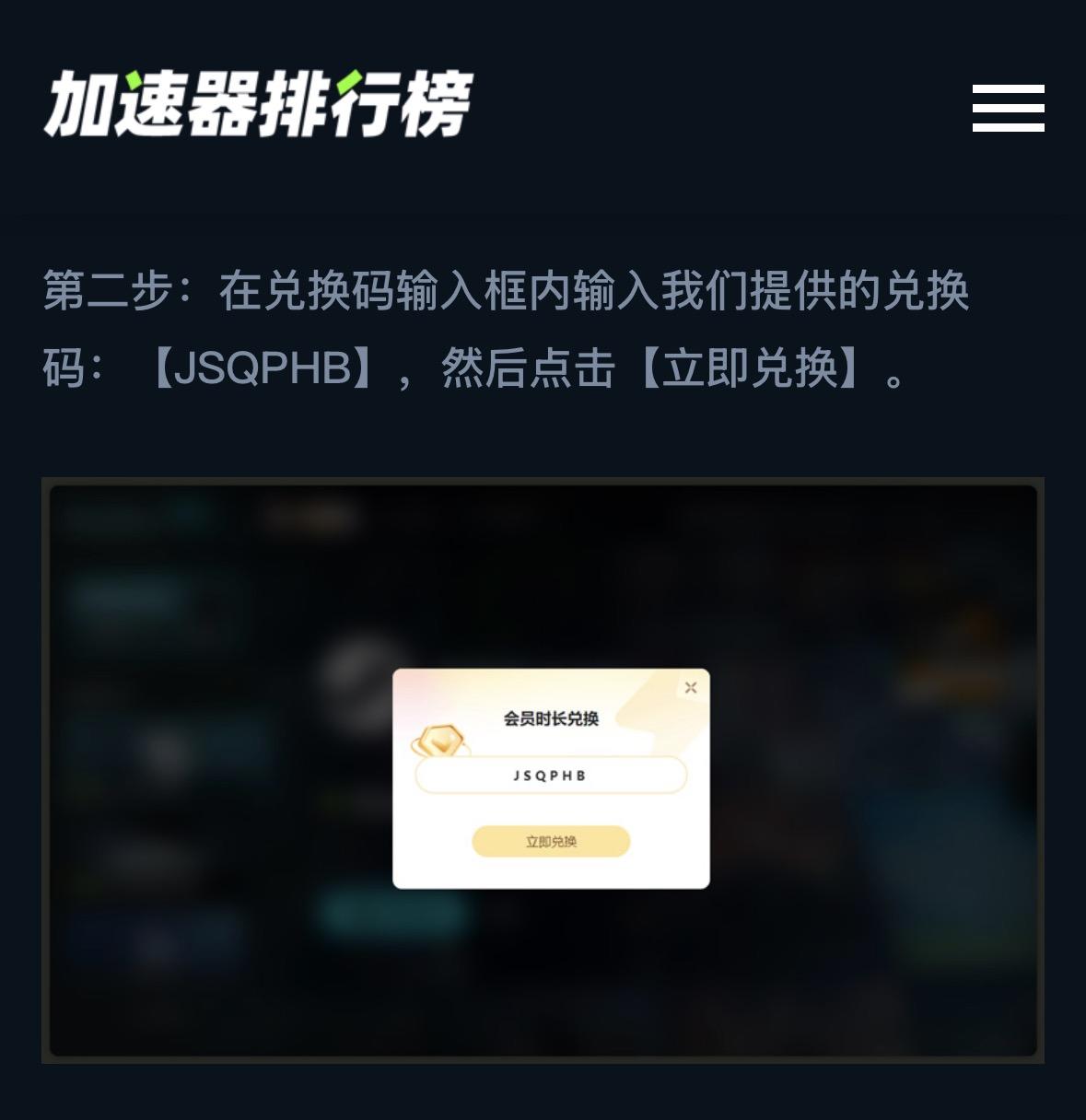Select the 【JSQPHB】 code in instructions

click(263, 368)
